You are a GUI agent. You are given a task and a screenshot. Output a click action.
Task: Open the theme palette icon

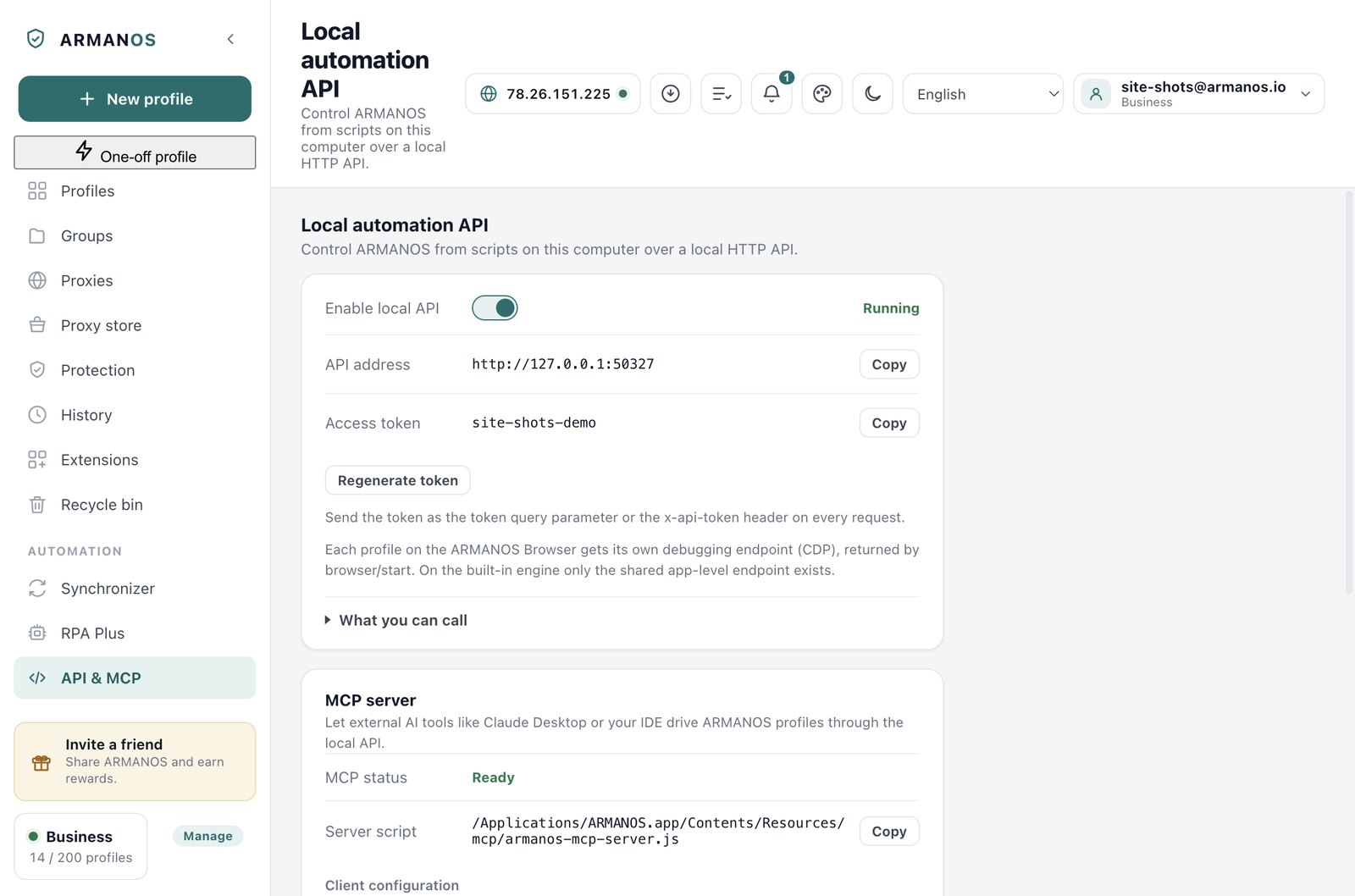(x=822, y=93)
